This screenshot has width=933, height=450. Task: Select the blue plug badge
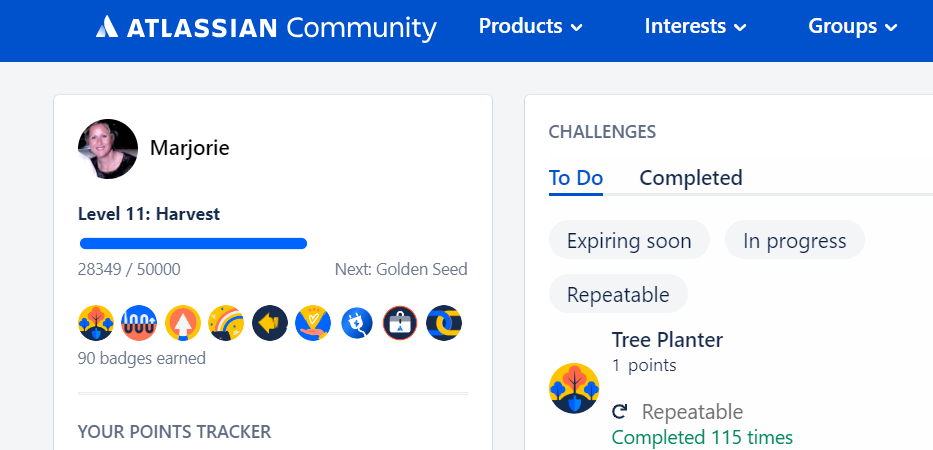point(357,323)
